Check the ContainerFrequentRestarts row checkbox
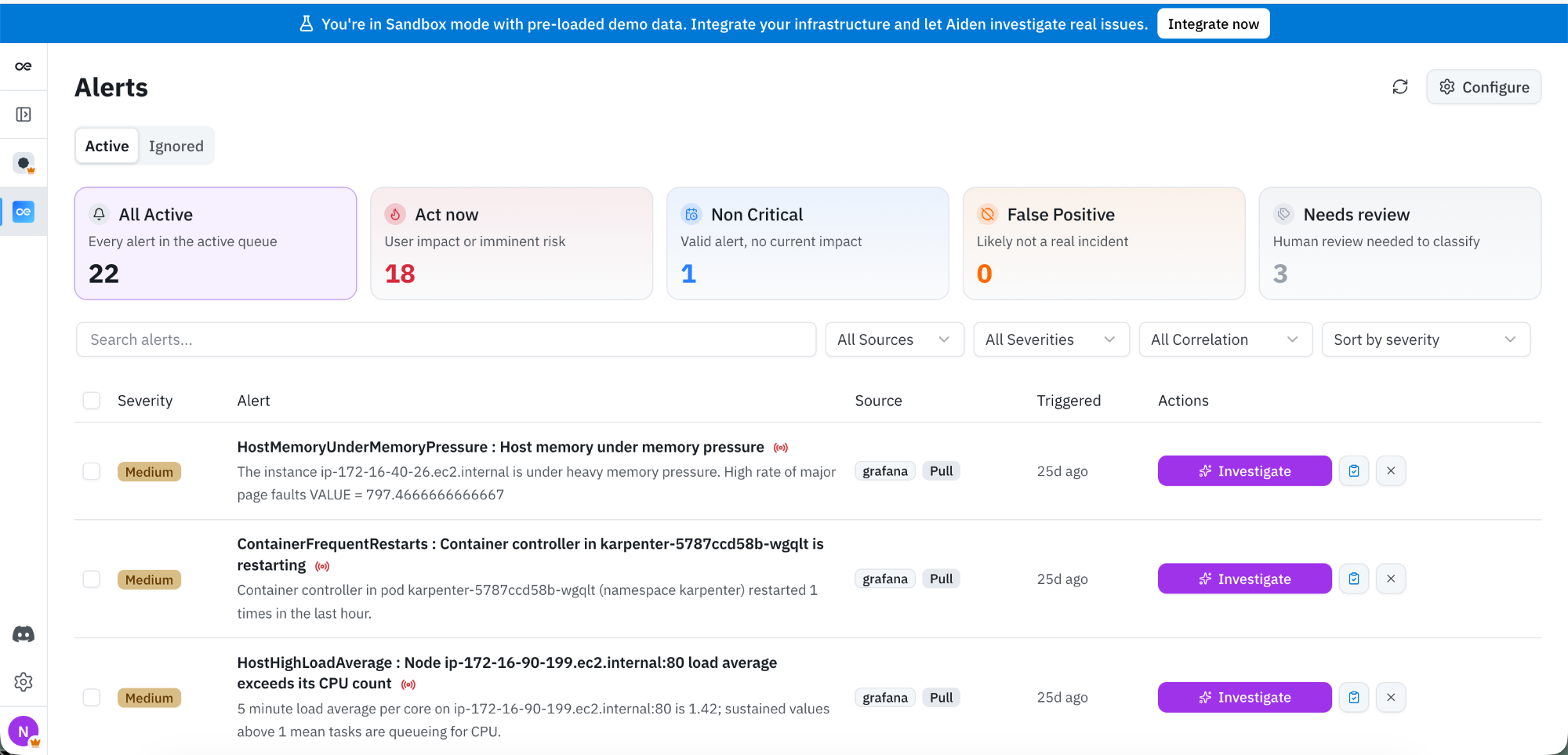1568x755 pixels. tap(92, 579)
